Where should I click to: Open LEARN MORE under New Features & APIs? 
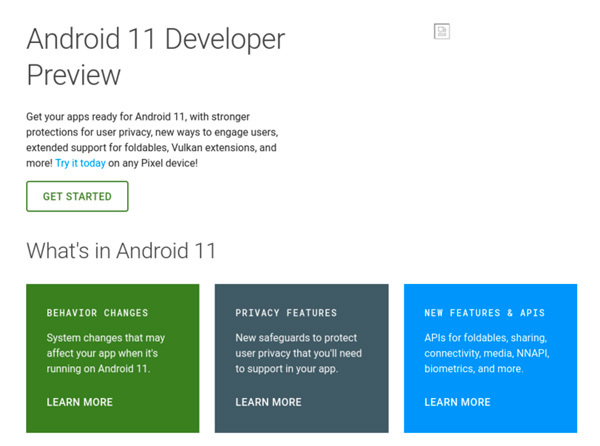pos(457,402)
